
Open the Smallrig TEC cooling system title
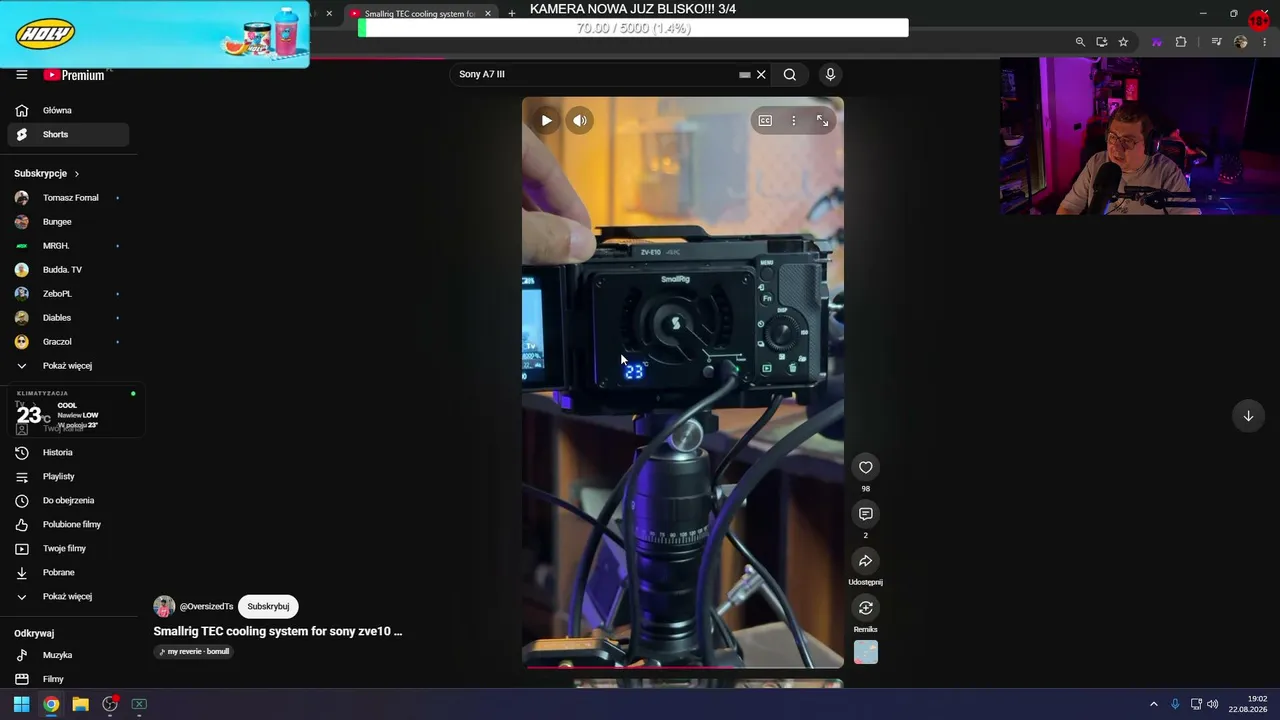278,632
